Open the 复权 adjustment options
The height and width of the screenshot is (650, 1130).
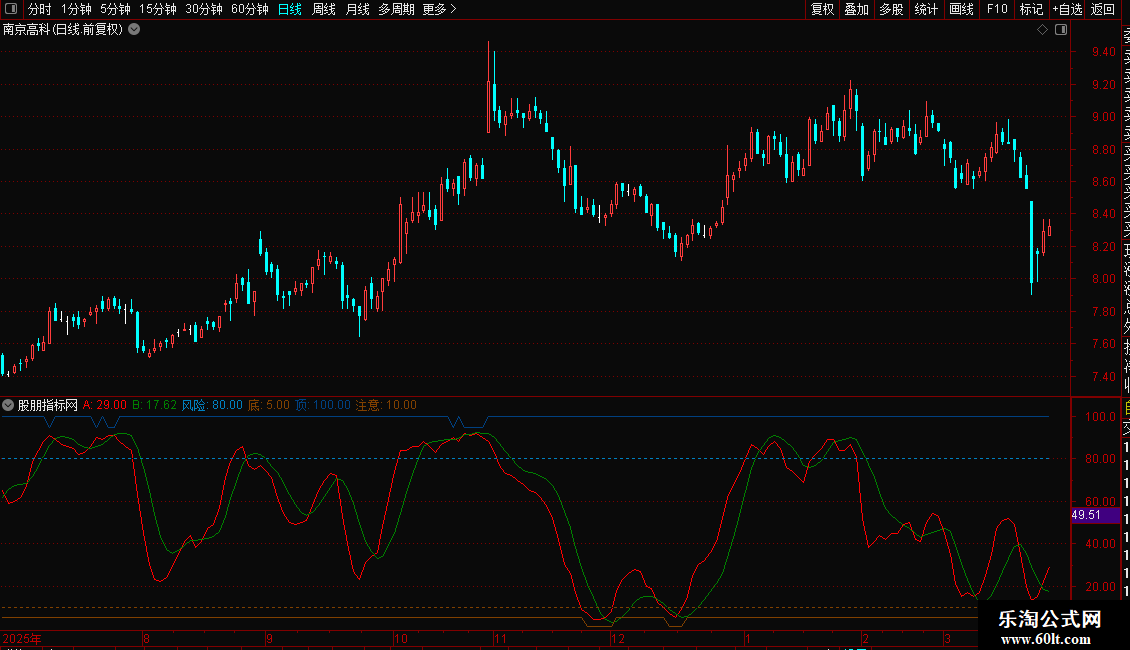822,9
